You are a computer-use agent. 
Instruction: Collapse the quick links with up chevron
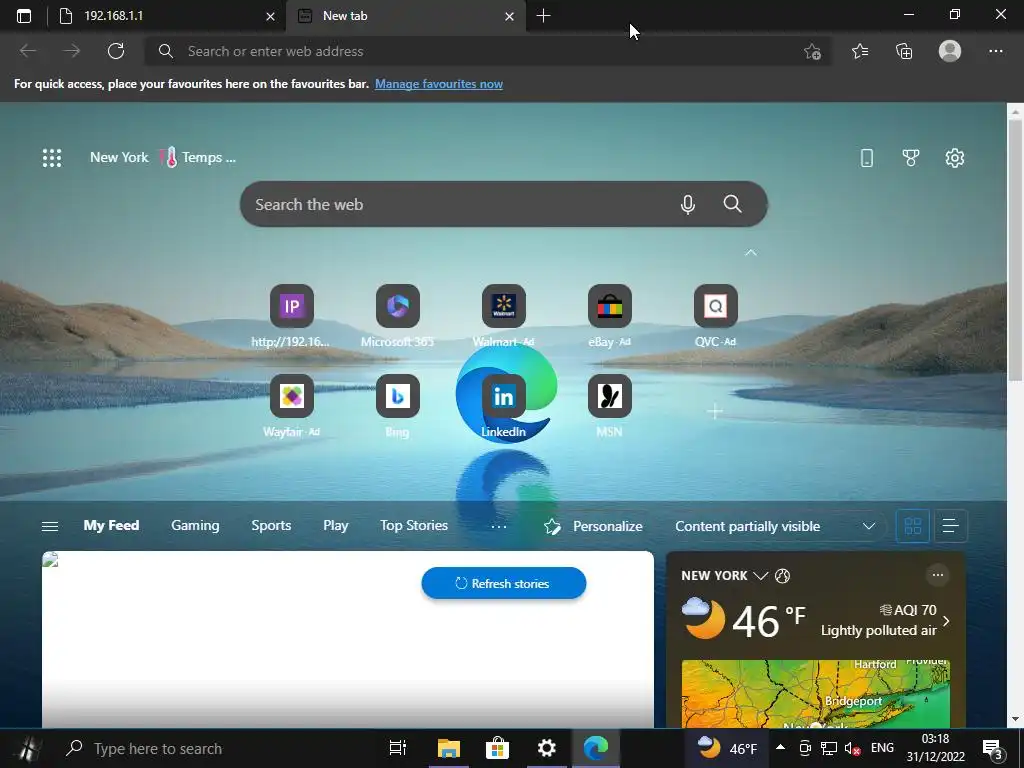pyautogui.click(x=750, y=253)
